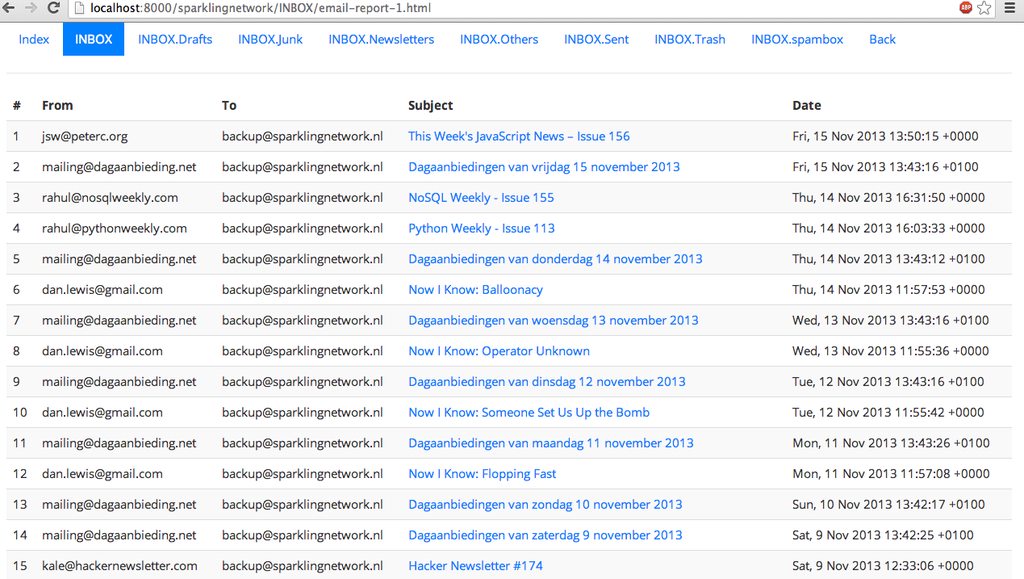Image resolution: width=1024 pixels, height=579 pixels.
Task: Open Dagaanbiedingen van zaterdag 9 november 2013
Action: [545, 535]
